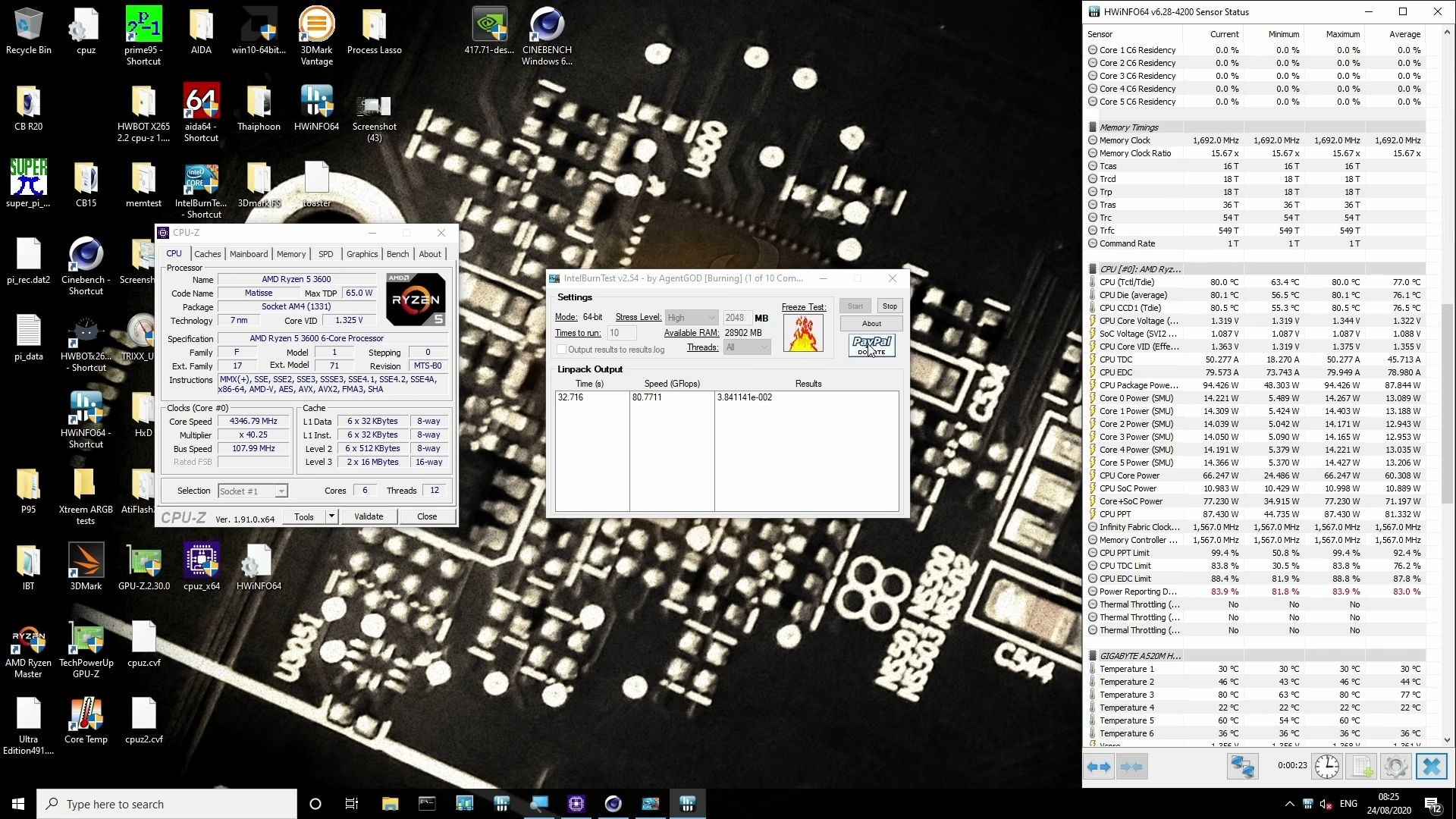Toggle Output results to results.log checkbox
The height and width of the screenshot is (819, 1456).
coord(562,350)
